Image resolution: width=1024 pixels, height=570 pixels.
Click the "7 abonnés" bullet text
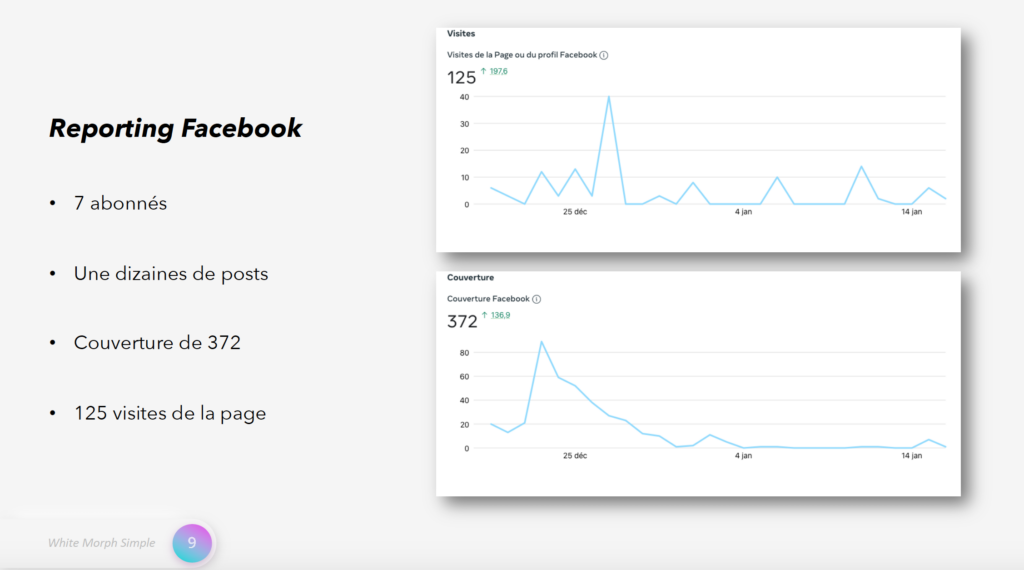click(x=120, y=203)
